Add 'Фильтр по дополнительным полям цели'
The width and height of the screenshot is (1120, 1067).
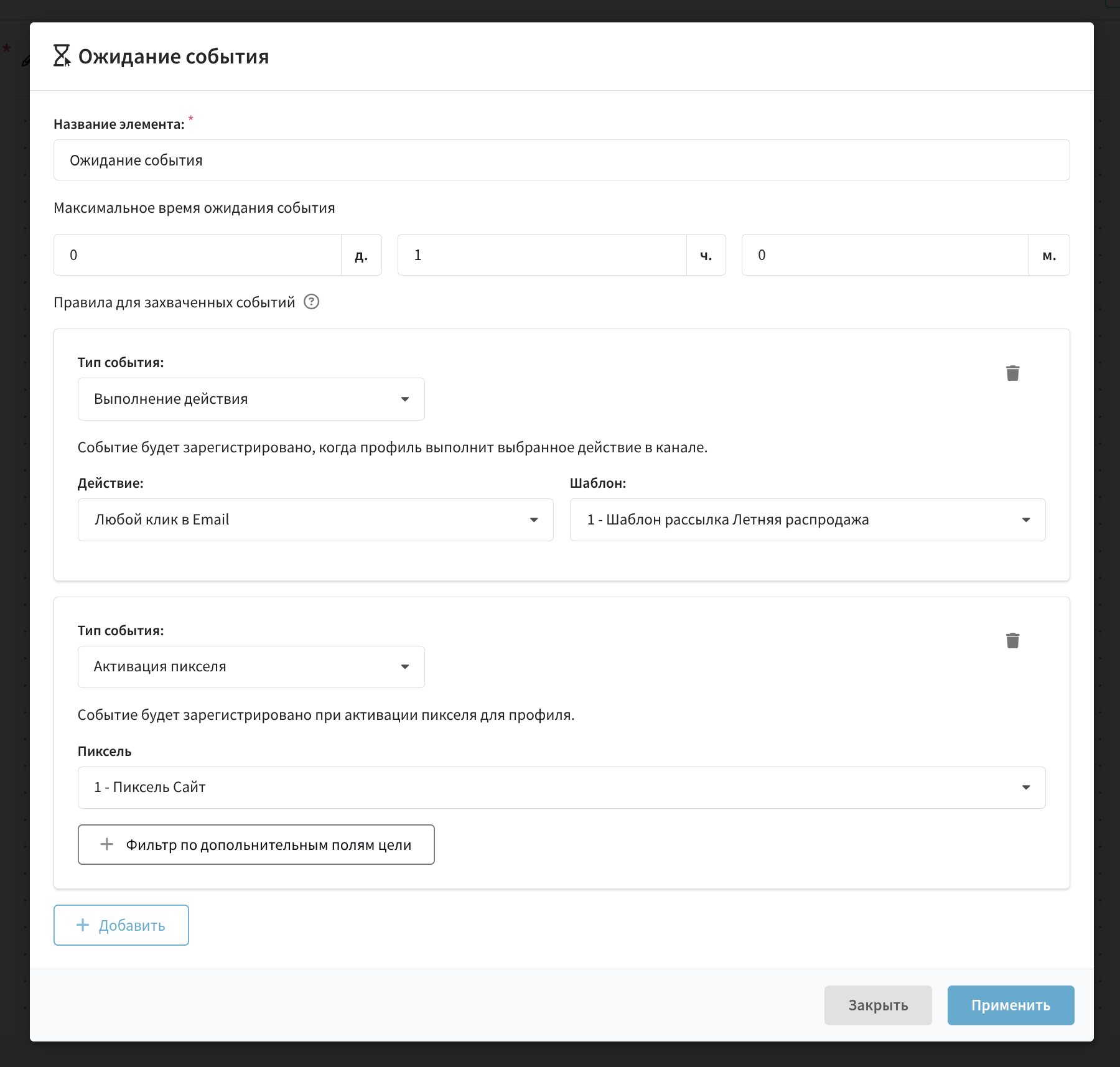tap(256, 844)
